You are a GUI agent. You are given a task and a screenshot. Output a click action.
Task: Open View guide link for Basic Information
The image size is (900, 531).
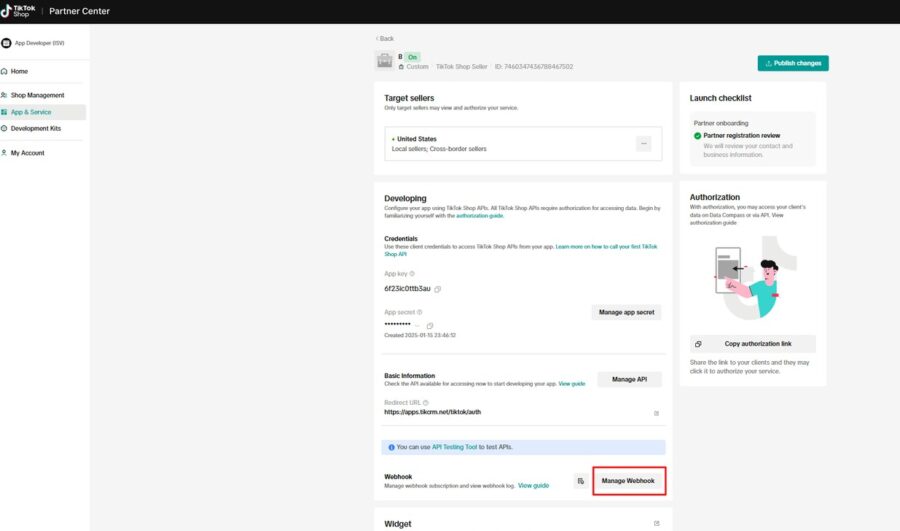572,383
